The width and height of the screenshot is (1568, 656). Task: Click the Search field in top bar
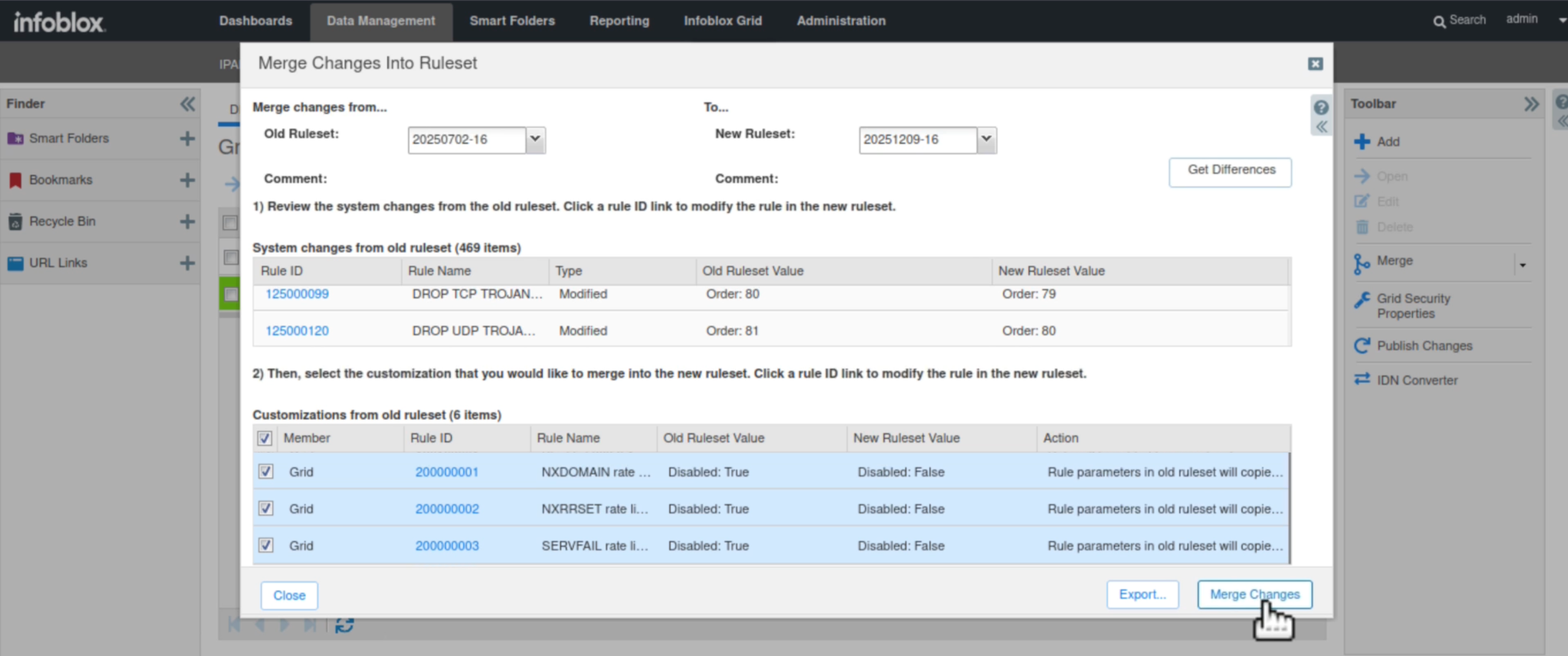coord(1467,20)
